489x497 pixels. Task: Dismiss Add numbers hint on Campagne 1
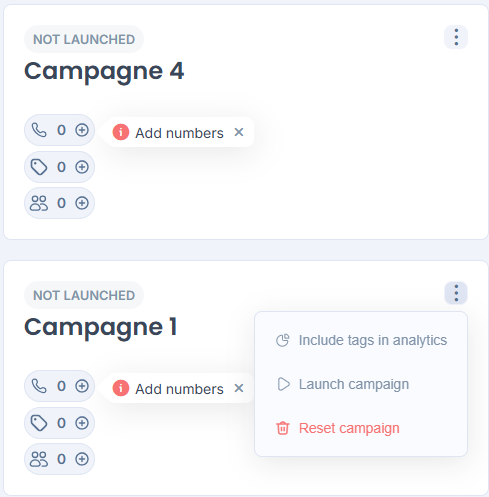tap(239, 388)
